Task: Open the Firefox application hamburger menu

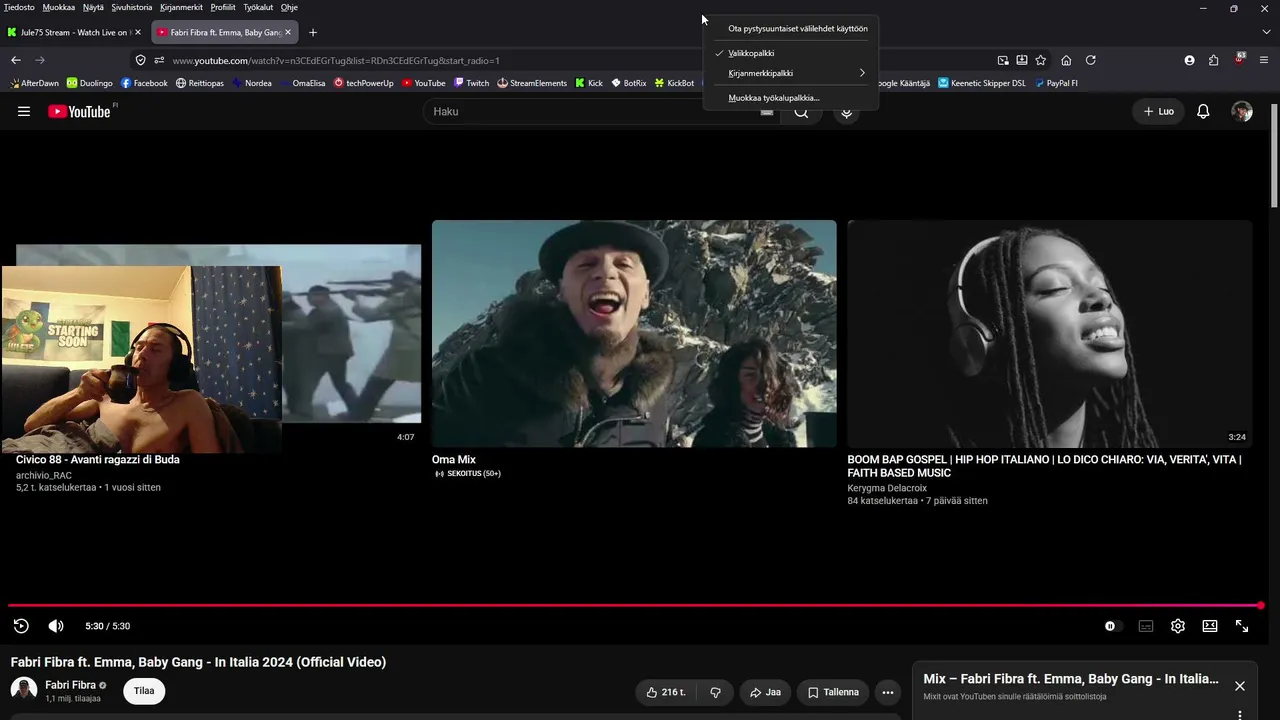Action: (x=1266, y=60)
